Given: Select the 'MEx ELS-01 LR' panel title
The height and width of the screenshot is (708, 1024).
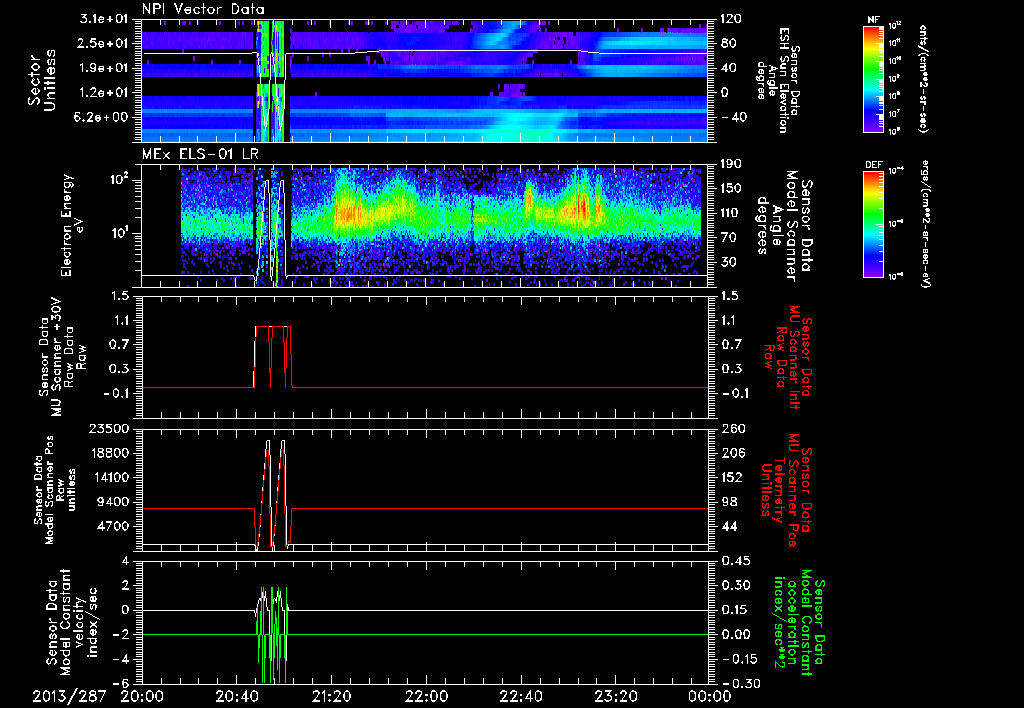Looking at the screenshot, I should click(200, 155).
